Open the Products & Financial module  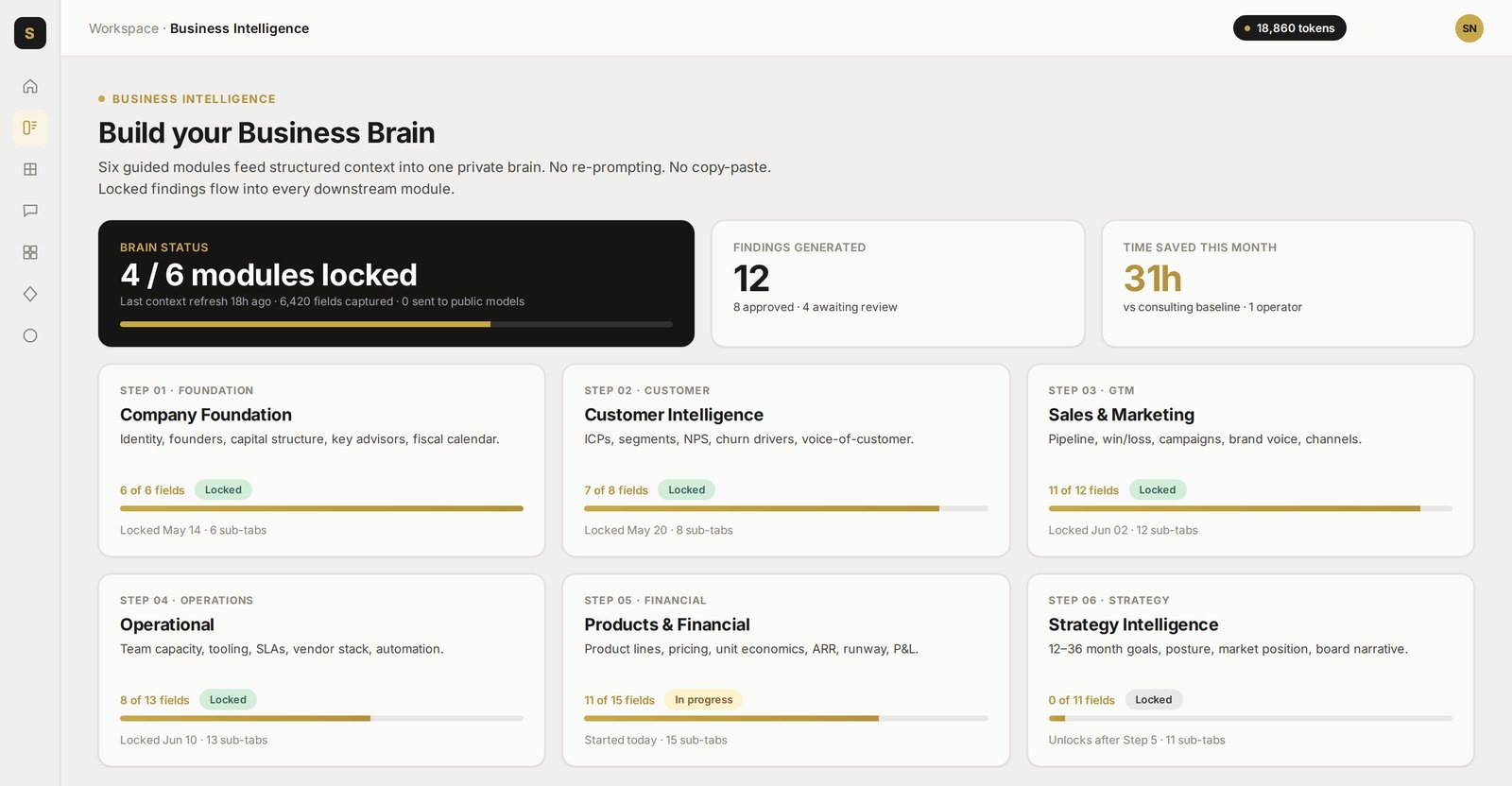[785, 670]
